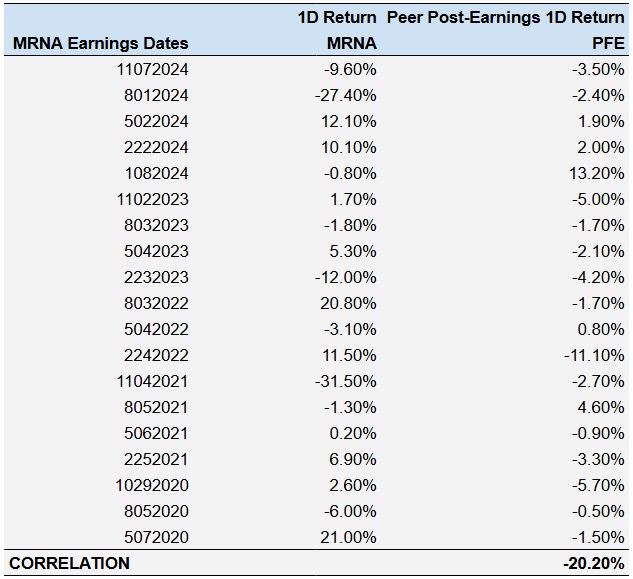Viewport: 633px width, 579px height.
Task: Click earnings date 8012024
Action: point(156,96)
